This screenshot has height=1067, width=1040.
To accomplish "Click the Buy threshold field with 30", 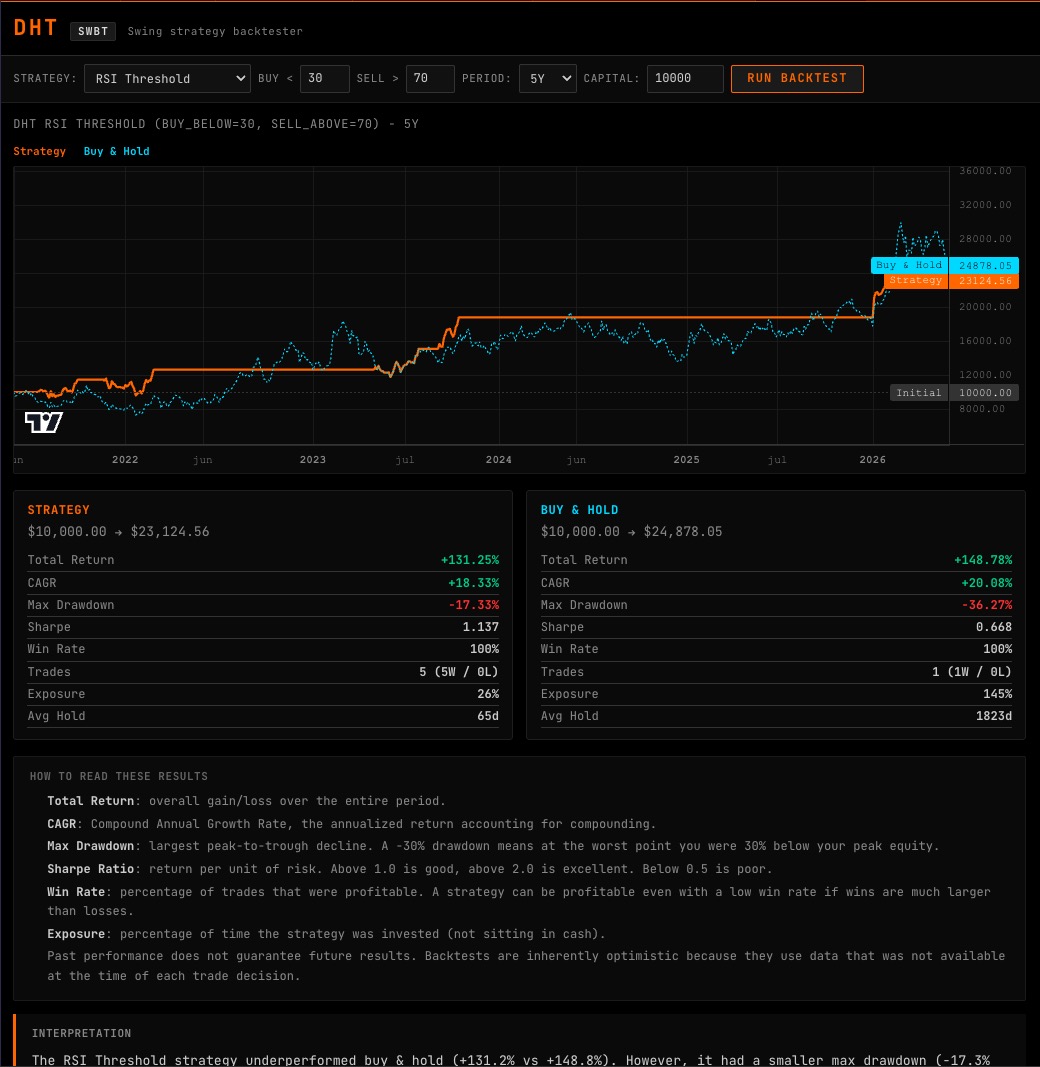I will (325, 78).
